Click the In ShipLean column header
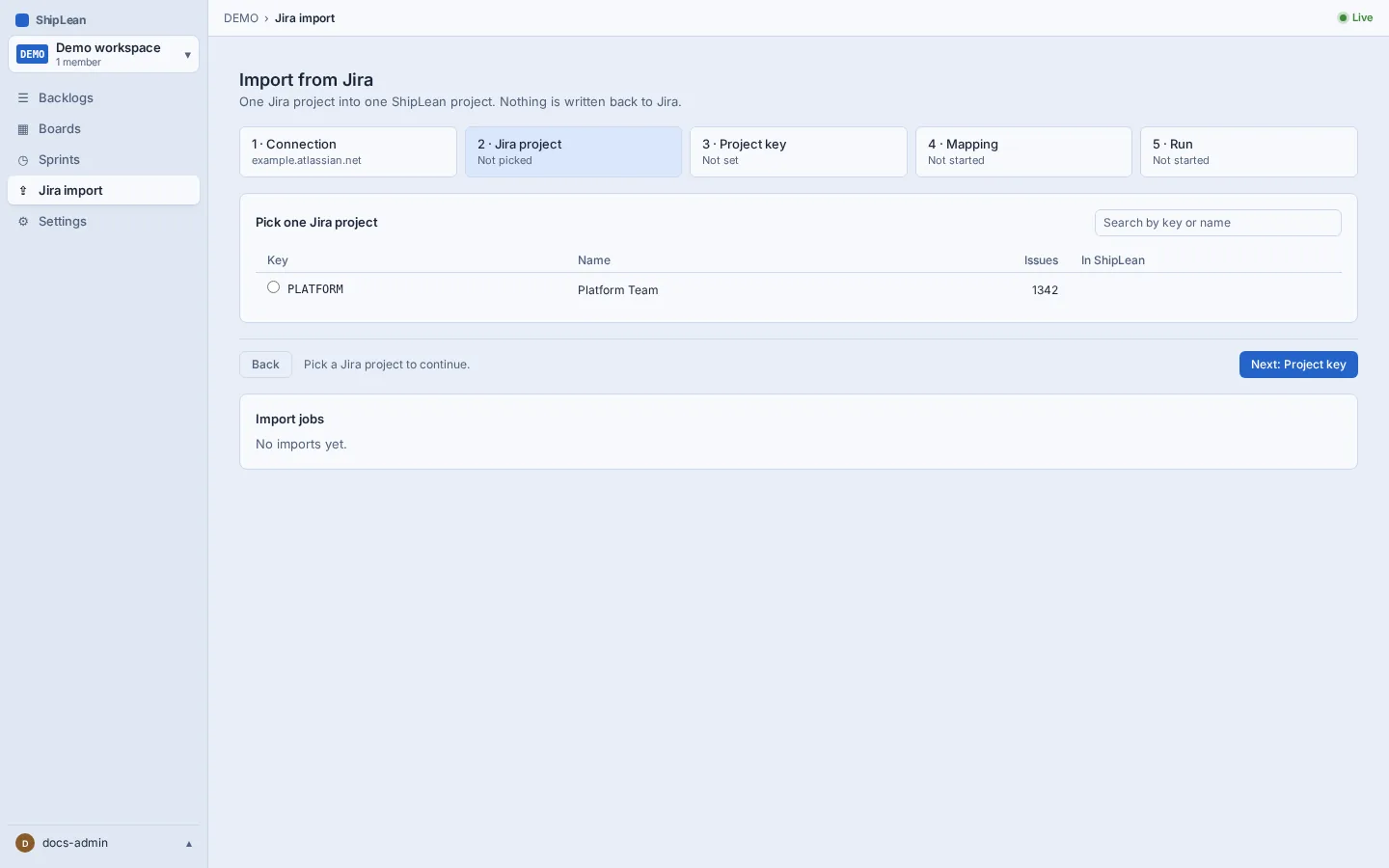The width and height of the screenshot is (1389, 868). click(x=1113, y=260)
